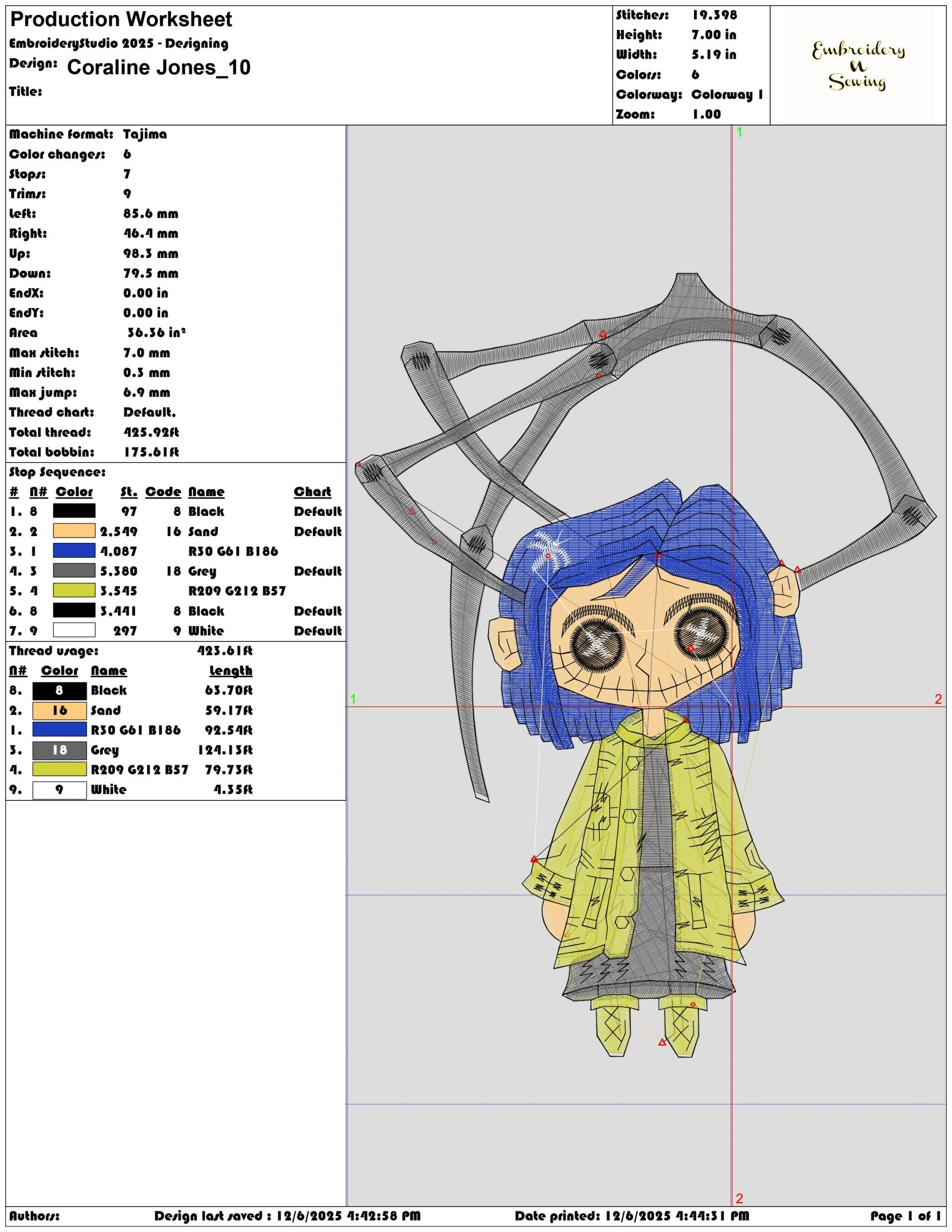The image size is (952, 1232).
Task: Click the Grey thread usage swatch labeled 18
Action: (x=59, y=750)
